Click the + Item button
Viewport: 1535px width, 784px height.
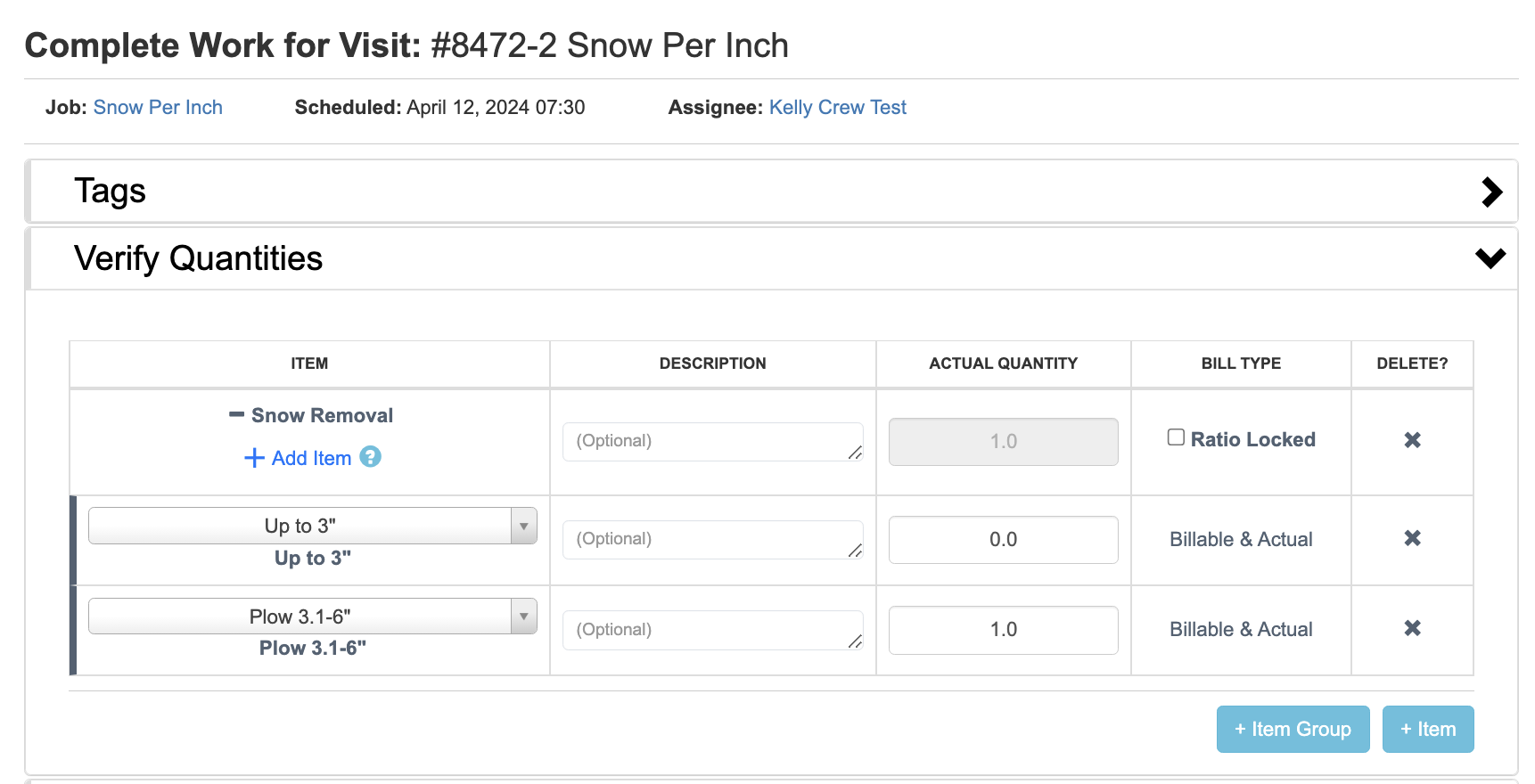pyautogui.click(x=1427, y=729)
